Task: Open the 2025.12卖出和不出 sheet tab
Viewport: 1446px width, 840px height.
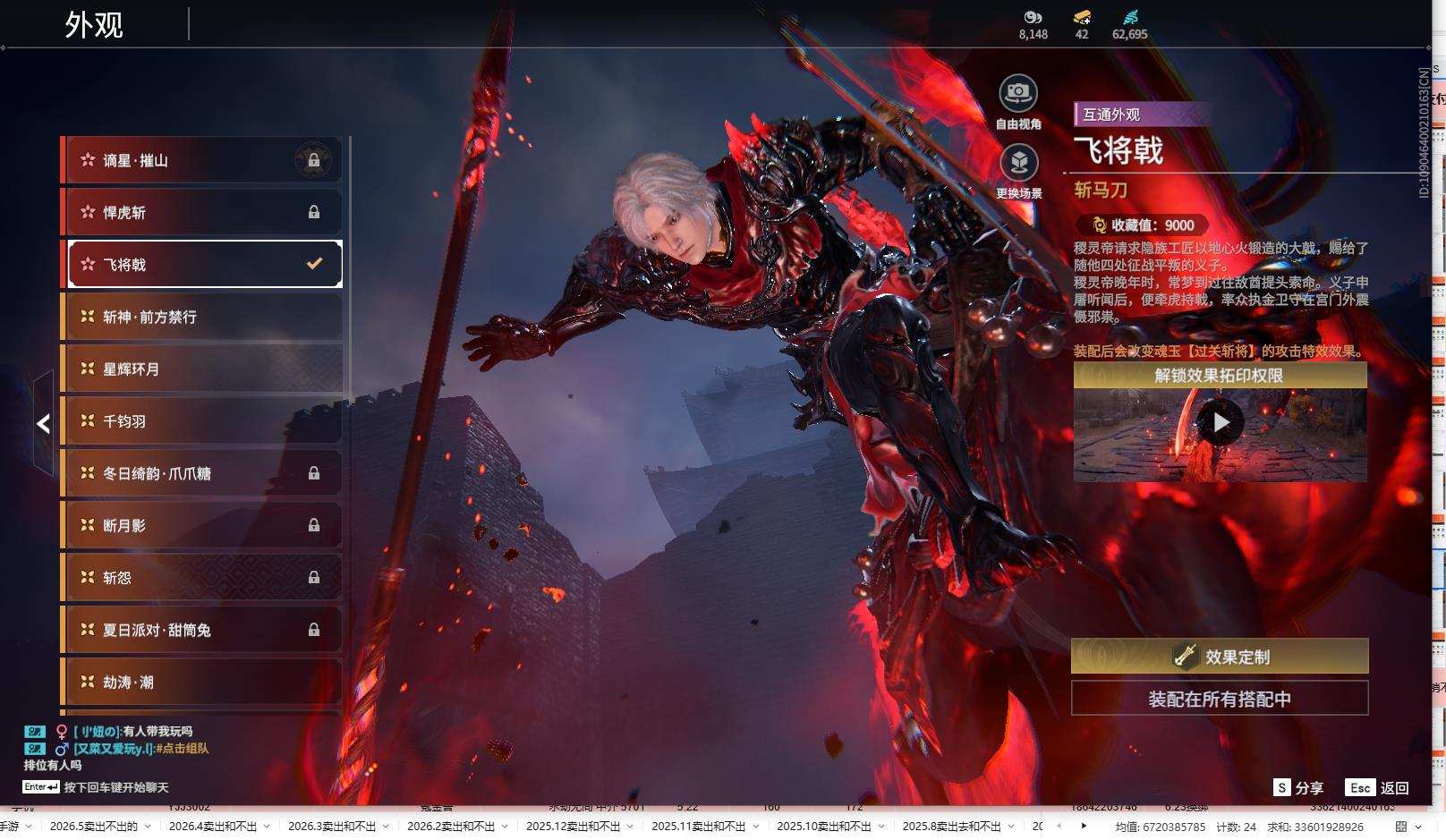Action: [573, 827]
